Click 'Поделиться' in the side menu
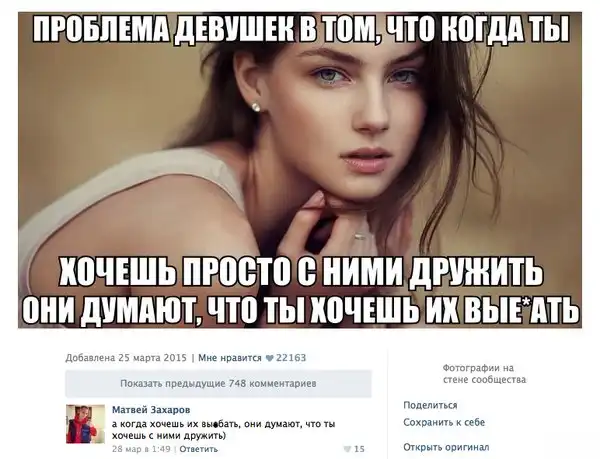The width and height of the screenshot is (600, 459). 430,405
